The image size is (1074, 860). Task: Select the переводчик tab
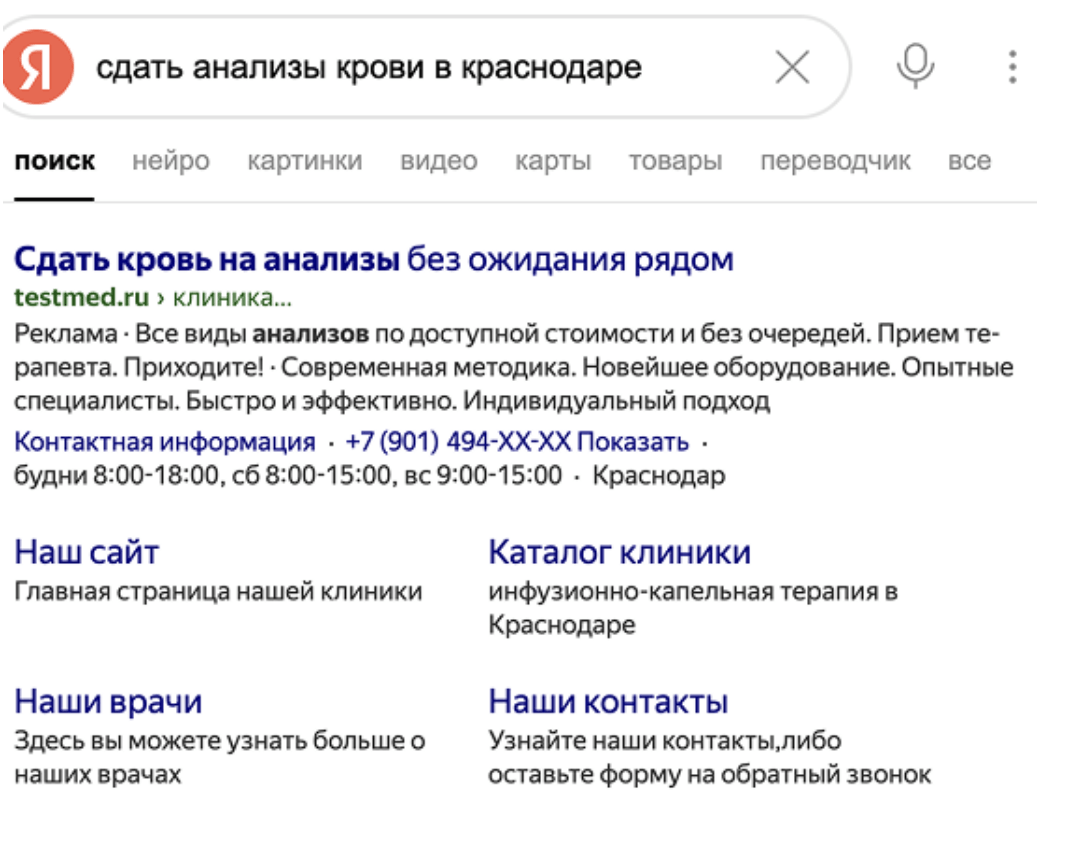click(835, 161)
